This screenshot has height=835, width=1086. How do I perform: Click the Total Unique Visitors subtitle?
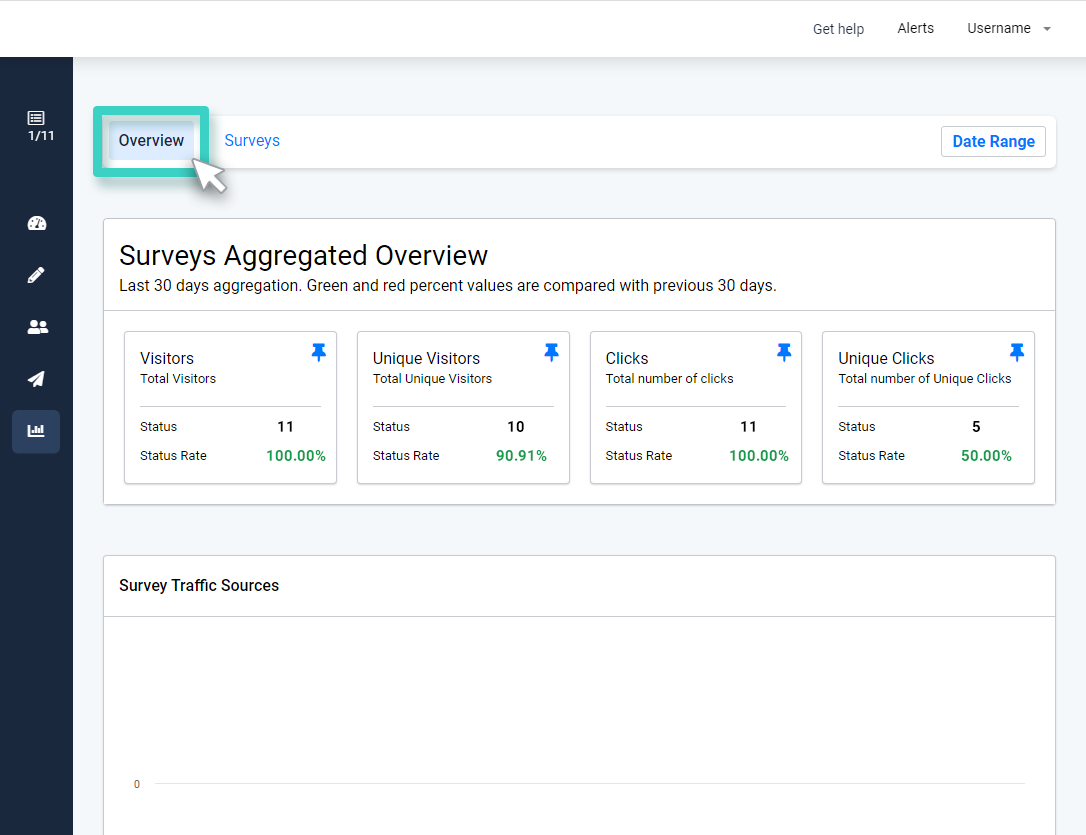432,379
